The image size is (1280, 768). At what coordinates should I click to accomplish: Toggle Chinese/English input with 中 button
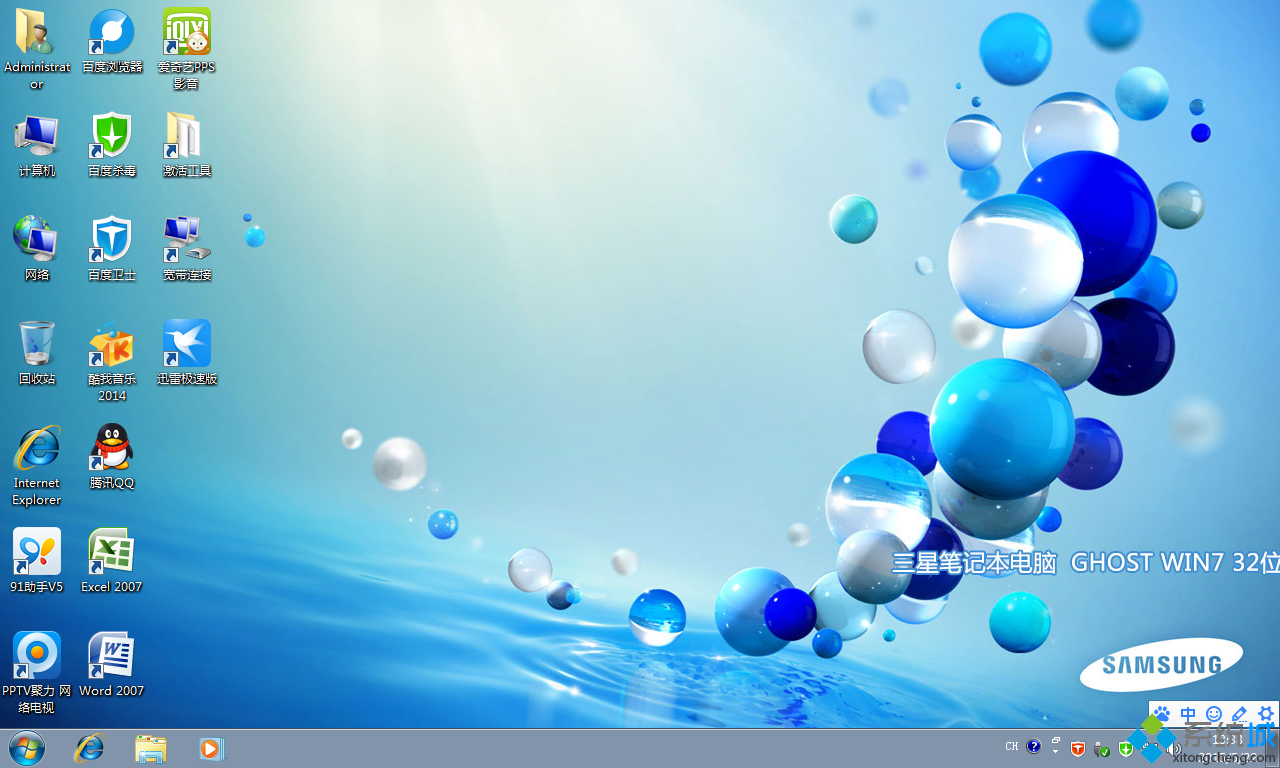click(1187, 714)
